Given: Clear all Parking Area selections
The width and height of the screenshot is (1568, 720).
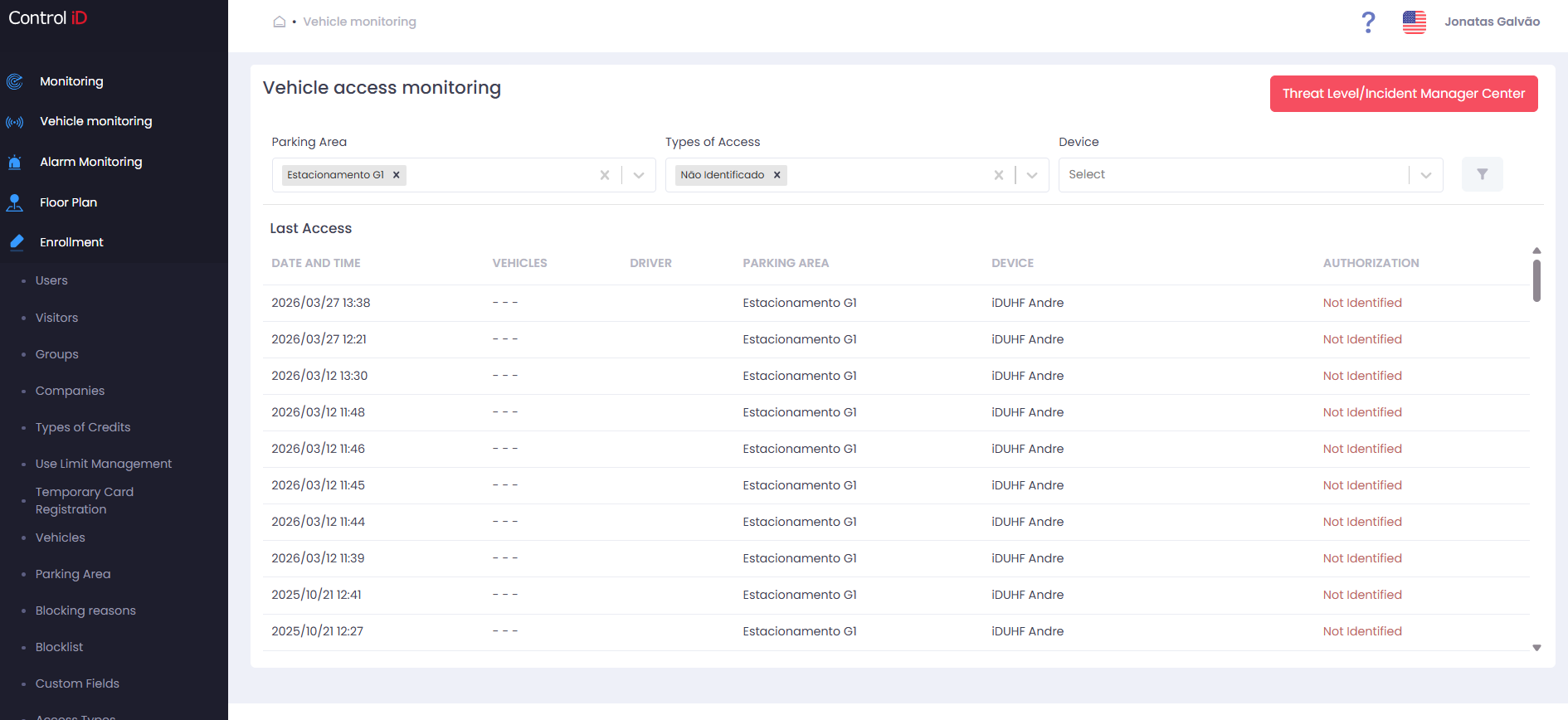Looking at the screenshot, I should (605, 175).
